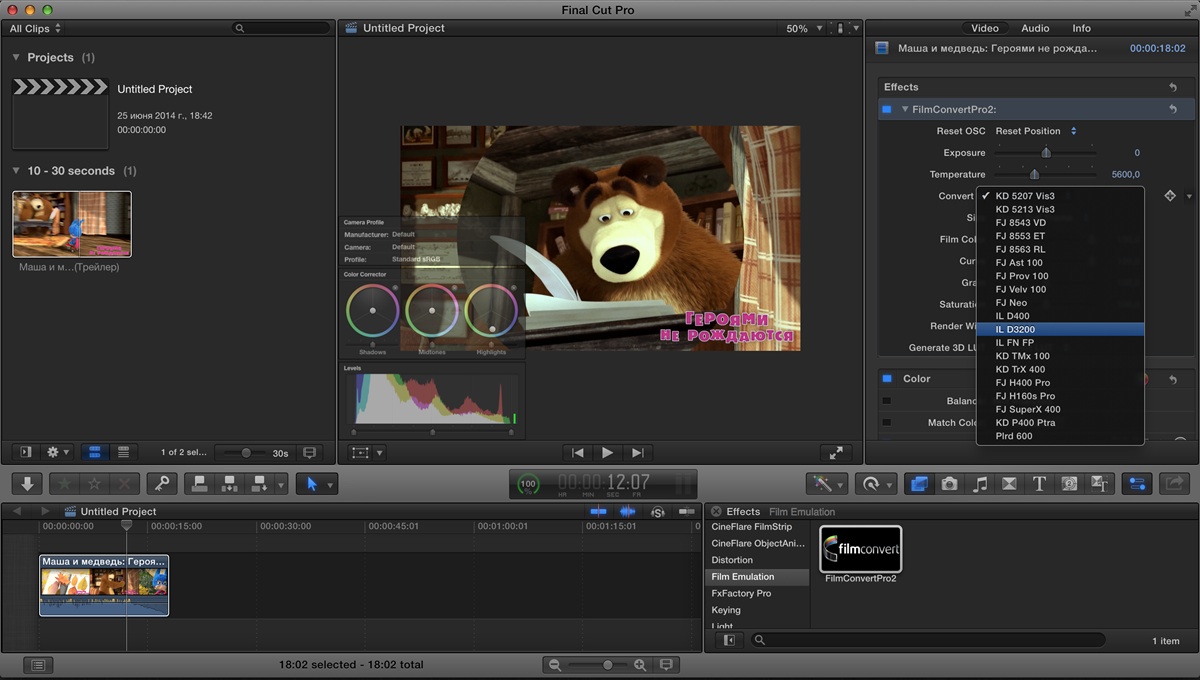Add keyframe for Convert parameter
Screen dimensions: 1200x680
point(1169,196)
